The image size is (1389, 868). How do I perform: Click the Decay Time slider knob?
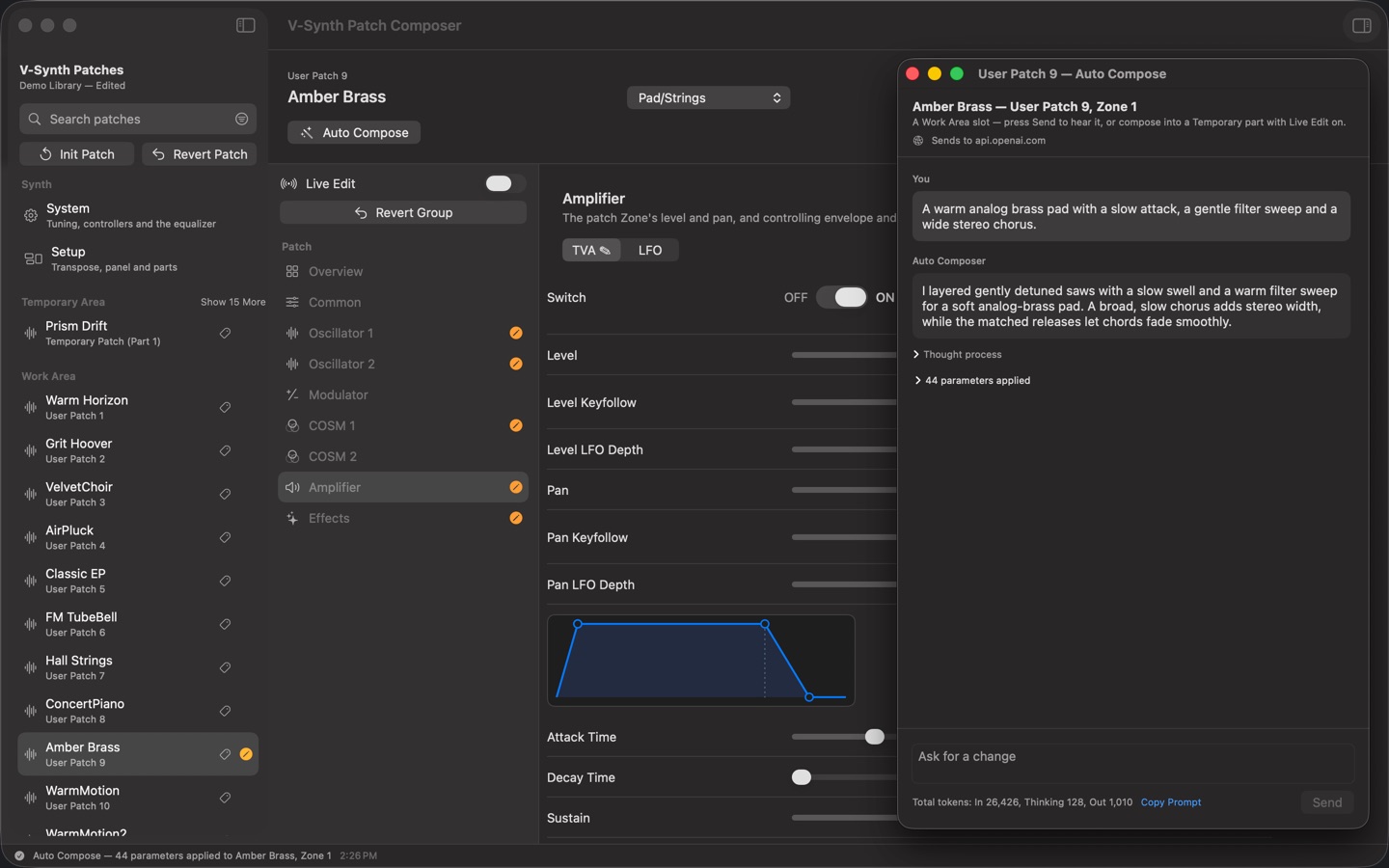coord(802,777)
